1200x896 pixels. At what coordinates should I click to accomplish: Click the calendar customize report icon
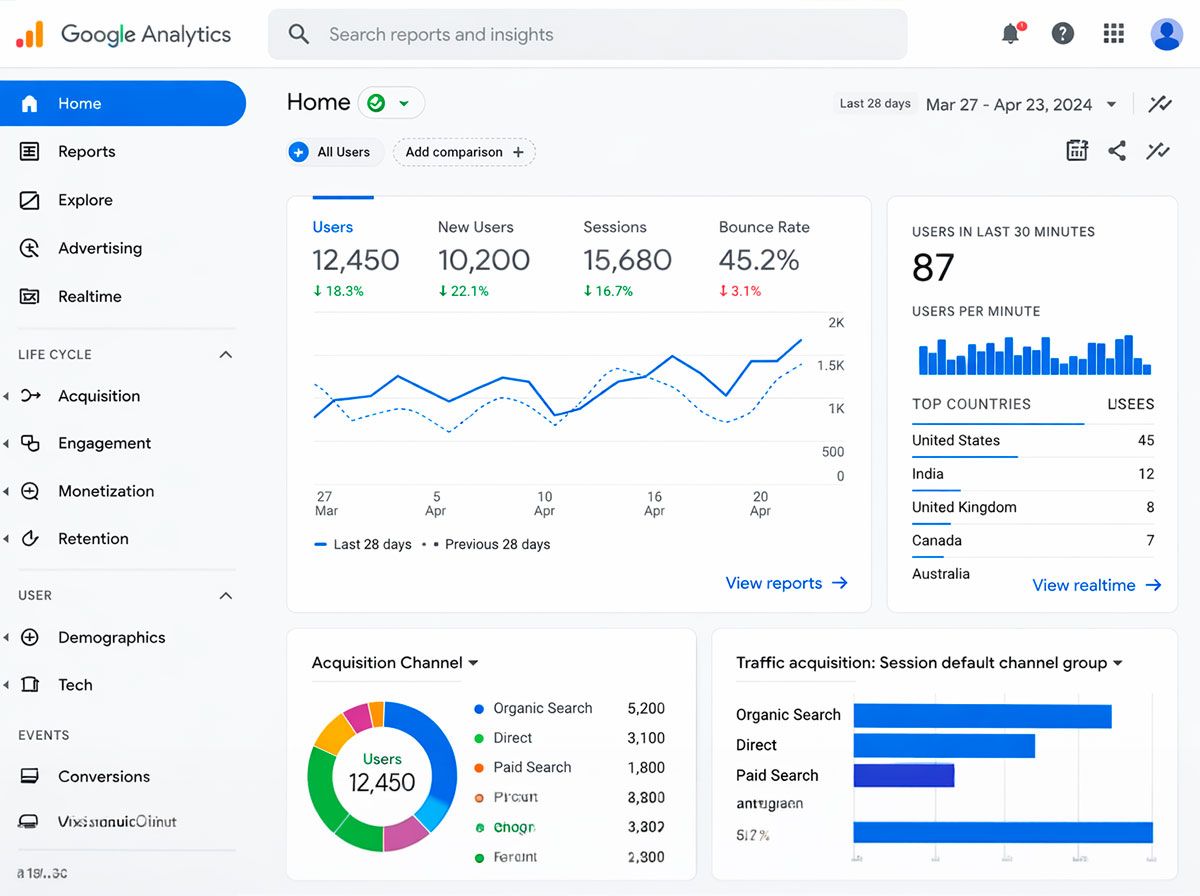[x=1076, y=151]
